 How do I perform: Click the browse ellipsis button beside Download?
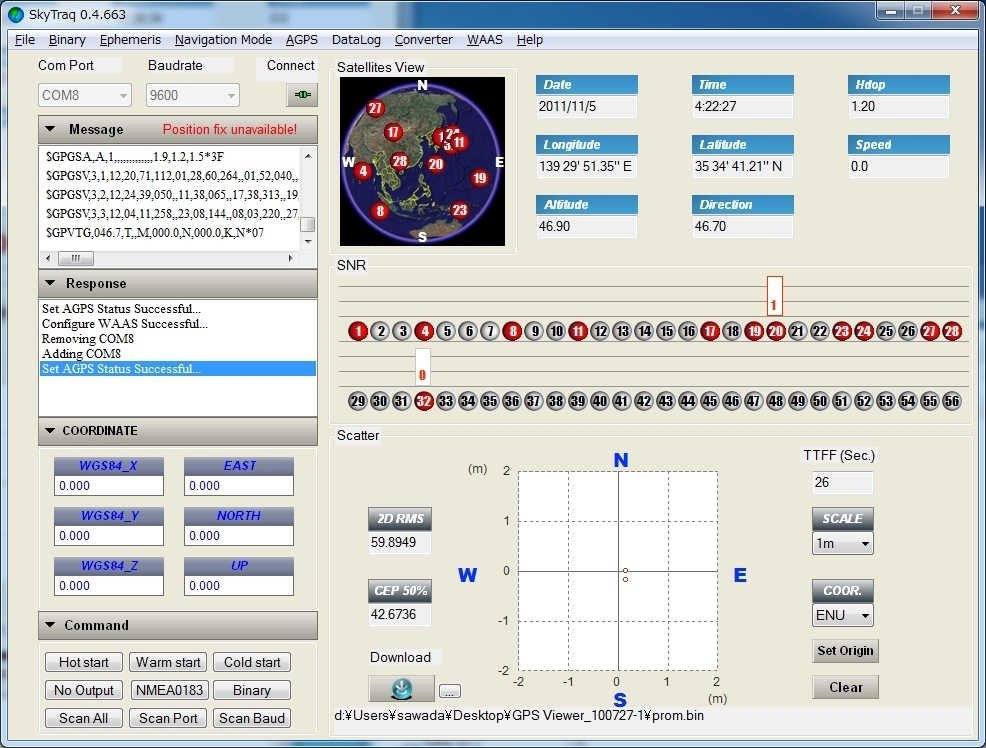[450, 691]
